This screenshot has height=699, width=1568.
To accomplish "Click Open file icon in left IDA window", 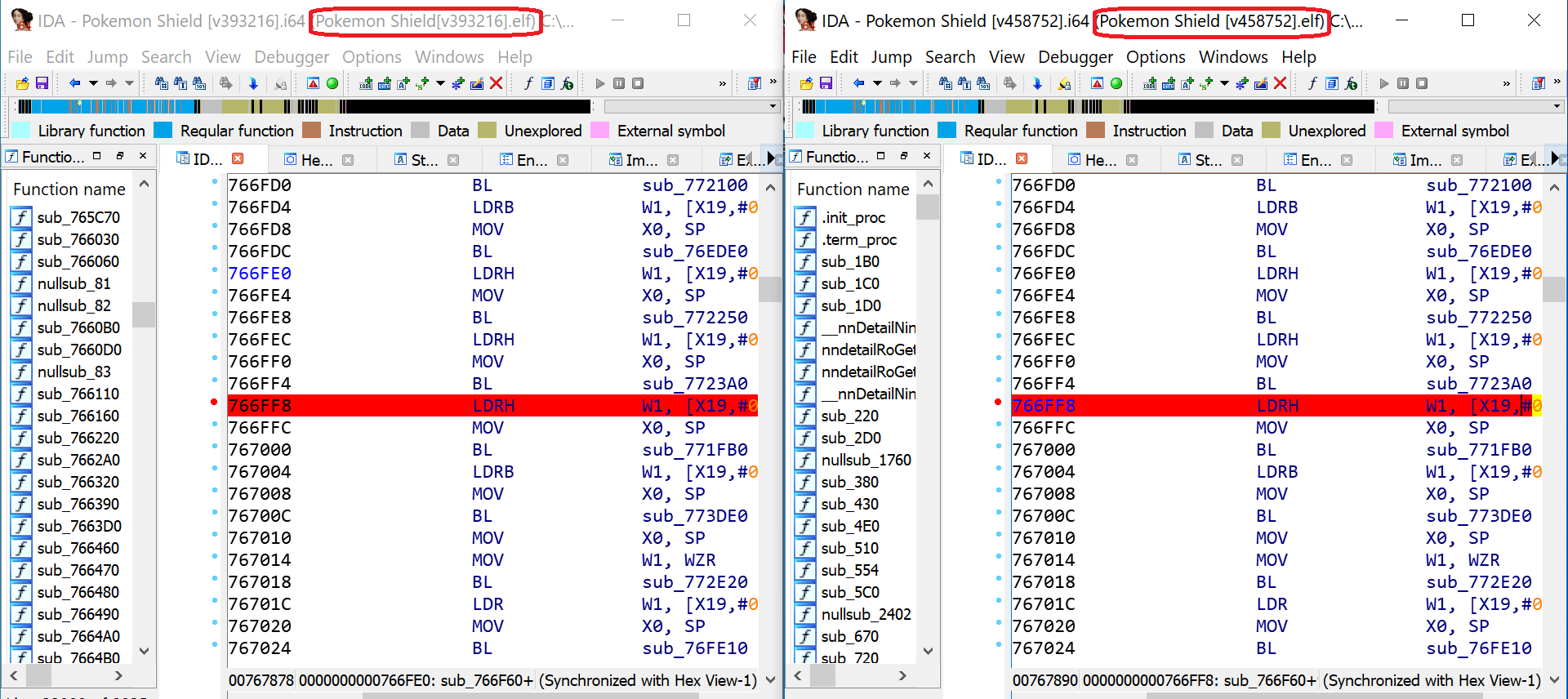I will pyautogui.click(x=22, y=83).
